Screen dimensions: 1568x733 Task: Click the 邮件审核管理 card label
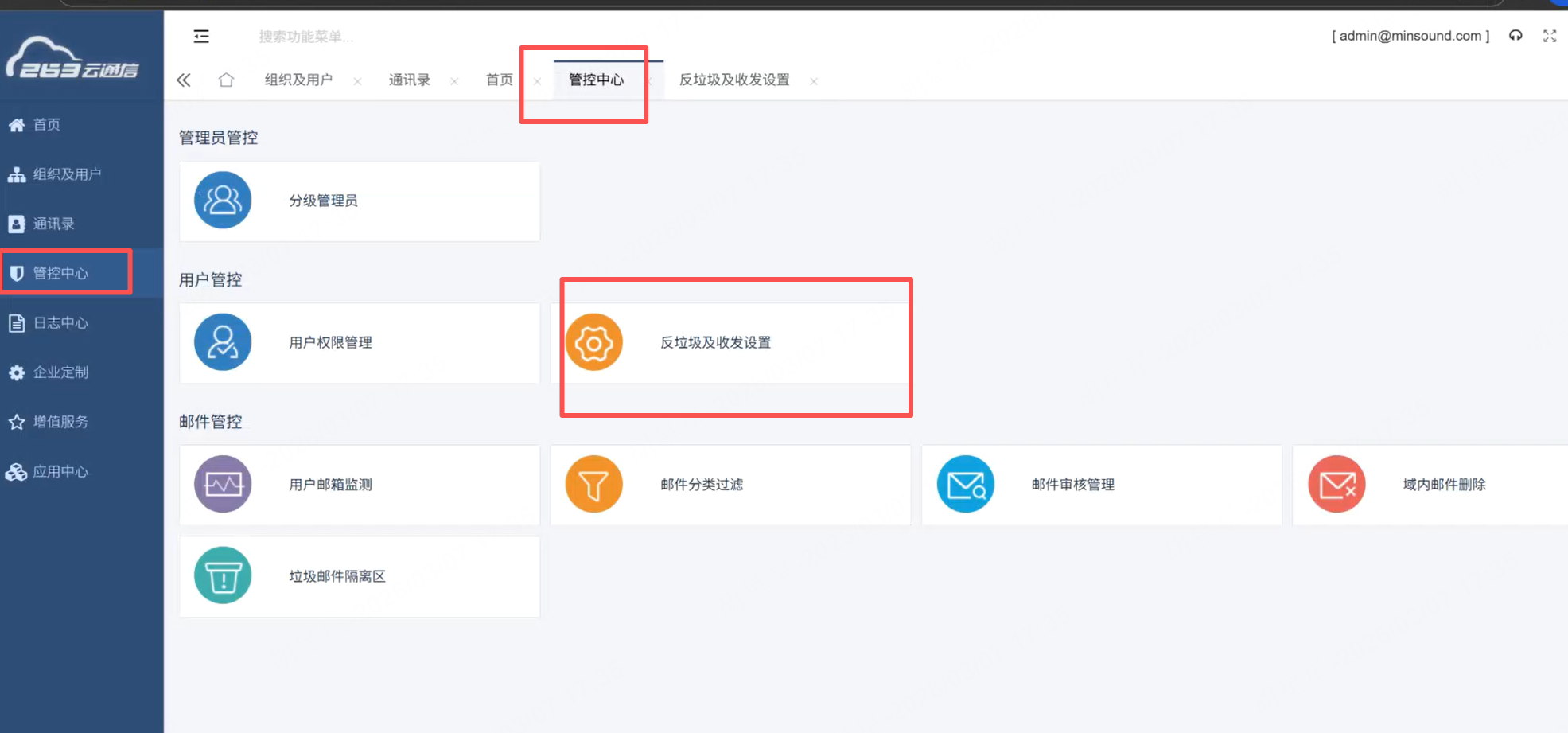click(1072, 485)
